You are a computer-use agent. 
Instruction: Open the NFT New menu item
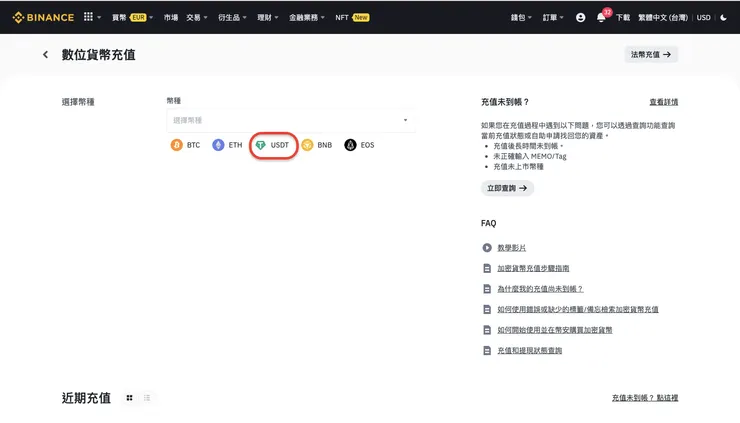[352, 17]
